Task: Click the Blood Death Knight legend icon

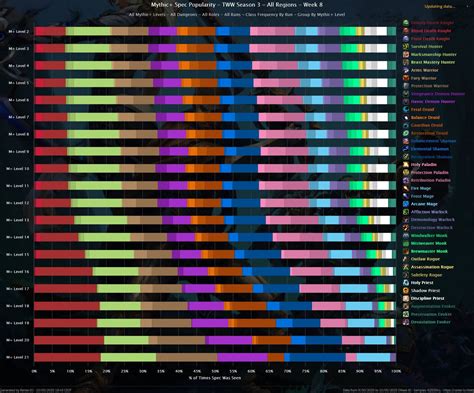Action: (406, 31)
